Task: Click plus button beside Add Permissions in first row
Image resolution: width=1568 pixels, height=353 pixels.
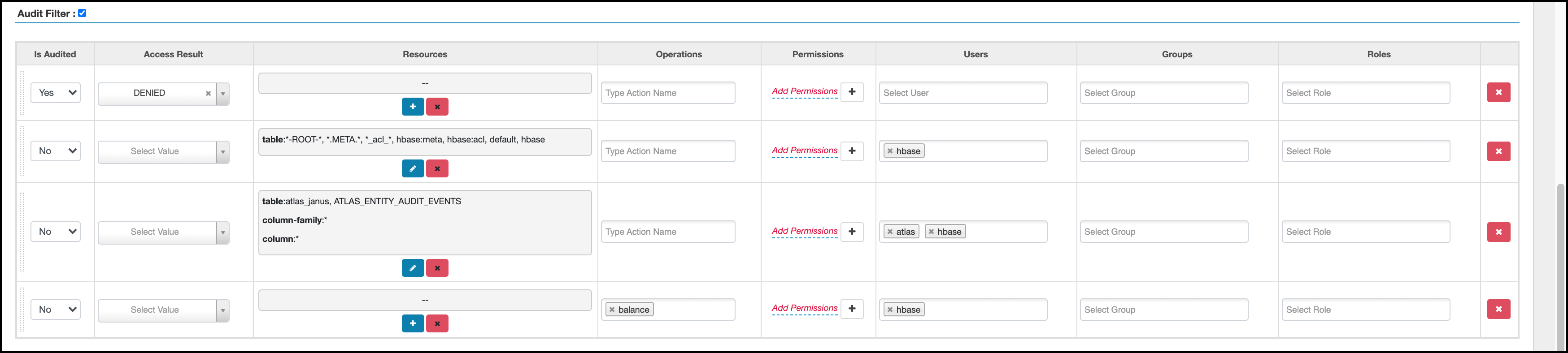Action: 852,92
